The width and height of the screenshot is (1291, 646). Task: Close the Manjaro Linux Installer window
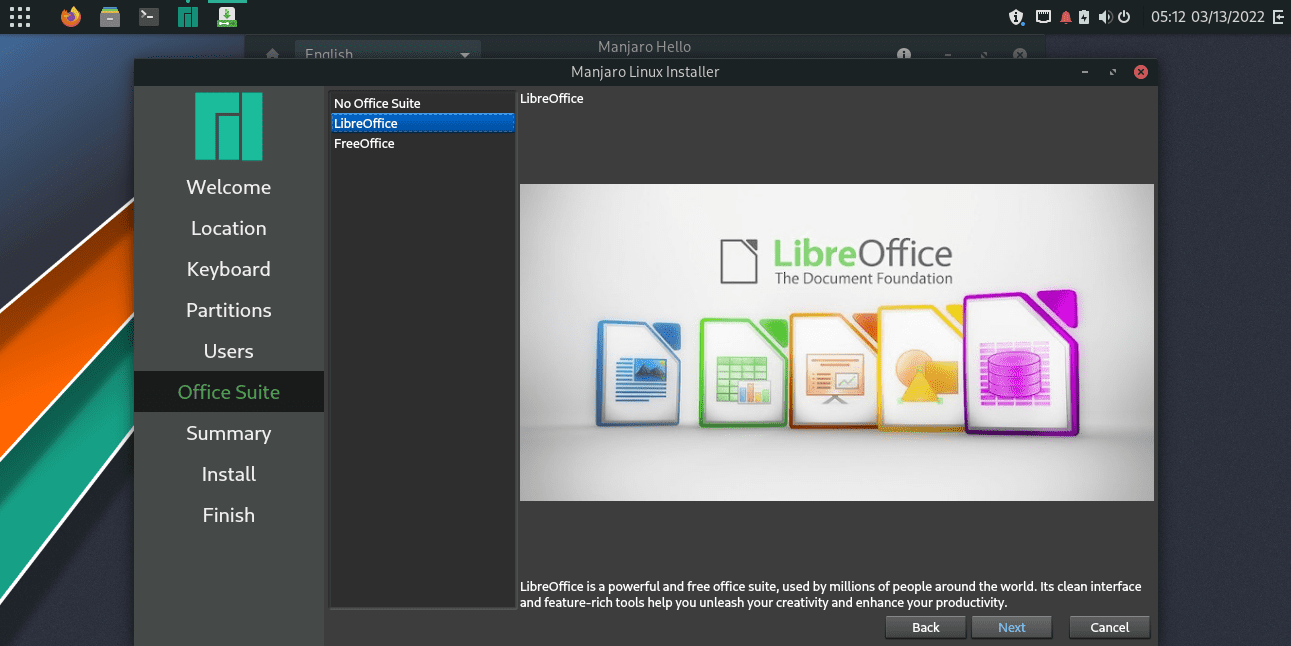1141,72
